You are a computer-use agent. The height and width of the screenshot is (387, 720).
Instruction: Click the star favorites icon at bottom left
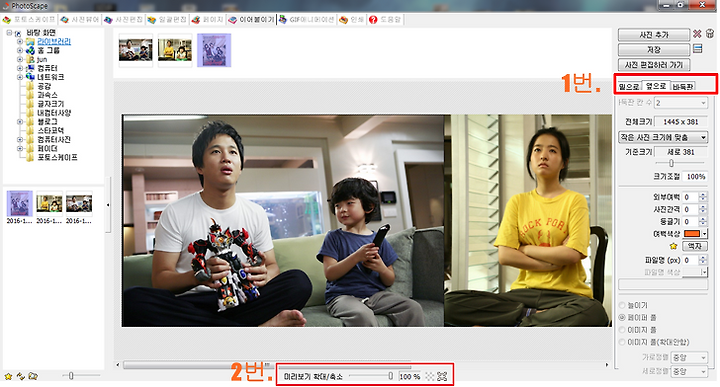coord(8,376)
